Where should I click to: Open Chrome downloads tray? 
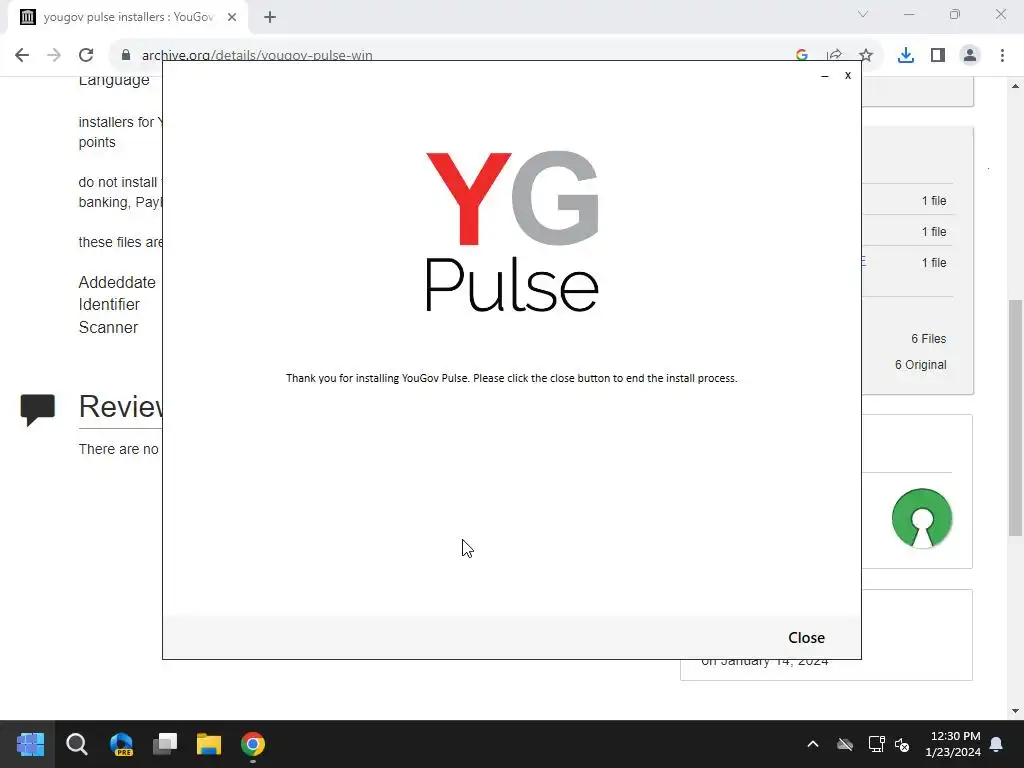click(906, 55)
